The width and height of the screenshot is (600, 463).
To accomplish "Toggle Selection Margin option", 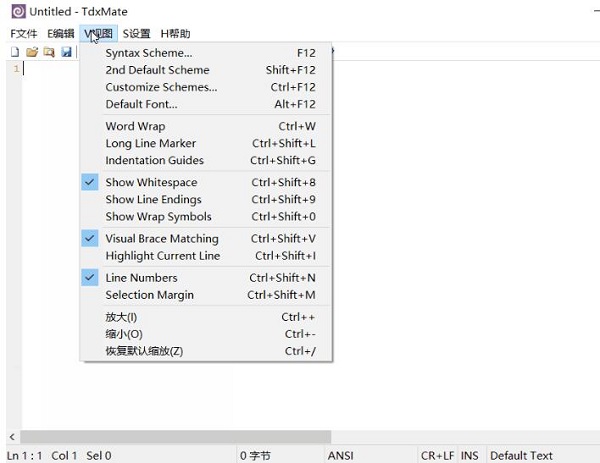I will (207, 295).
